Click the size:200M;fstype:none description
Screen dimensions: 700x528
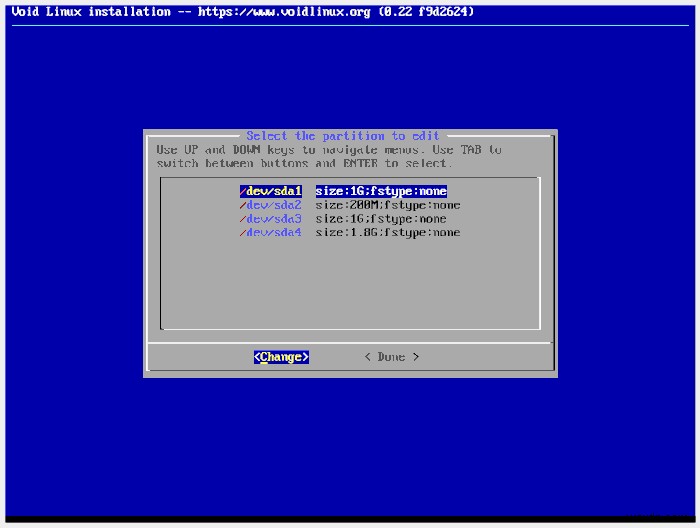(x=388, y=205)
